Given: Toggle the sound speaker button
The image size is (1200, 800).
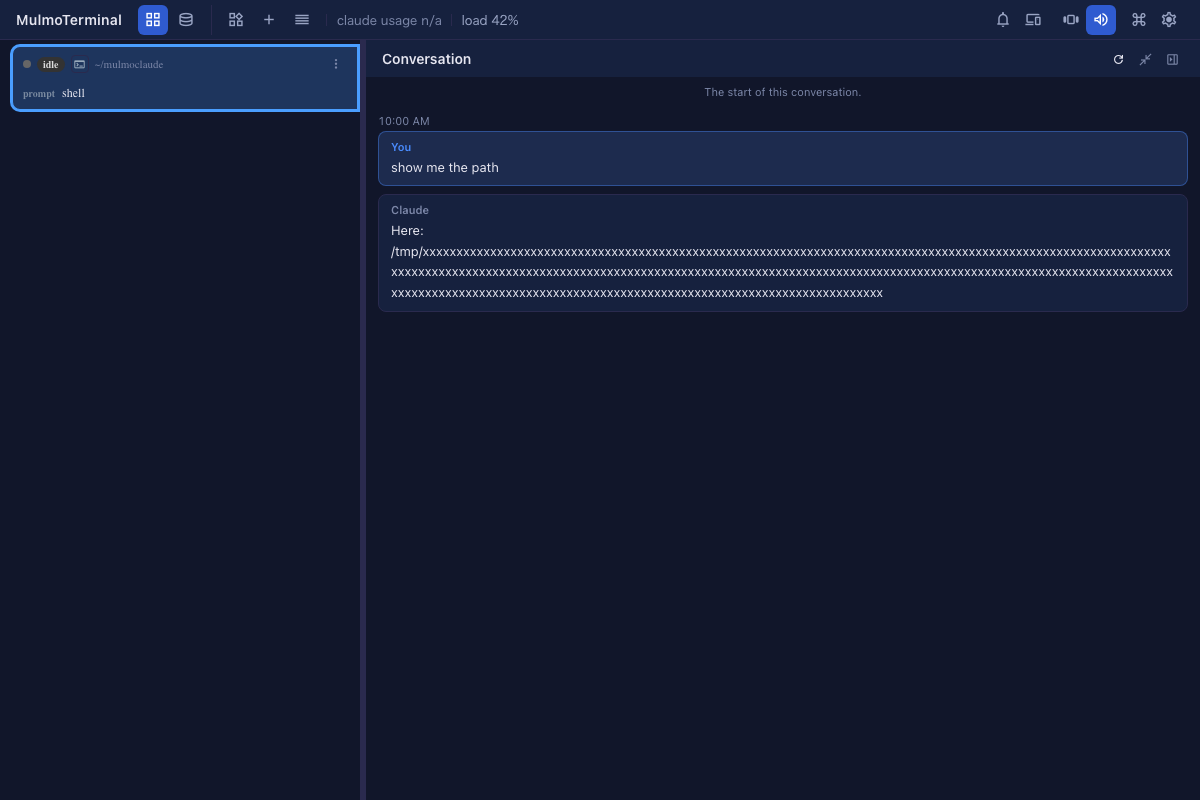Looking at the screenshot, I should (1101, 20).
